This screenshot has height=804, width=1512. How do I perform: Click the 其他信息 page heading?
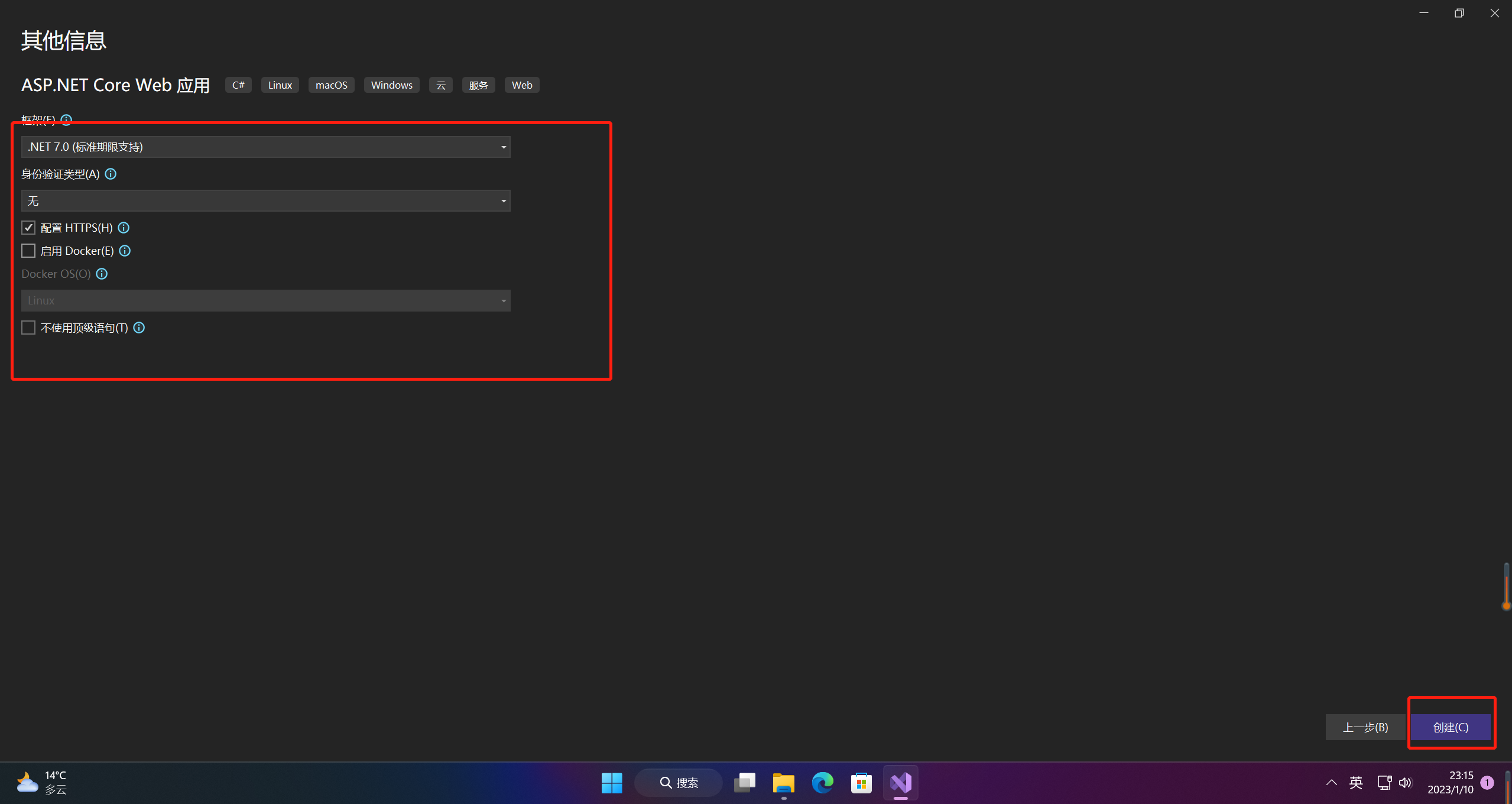click(x=64, y=41)
